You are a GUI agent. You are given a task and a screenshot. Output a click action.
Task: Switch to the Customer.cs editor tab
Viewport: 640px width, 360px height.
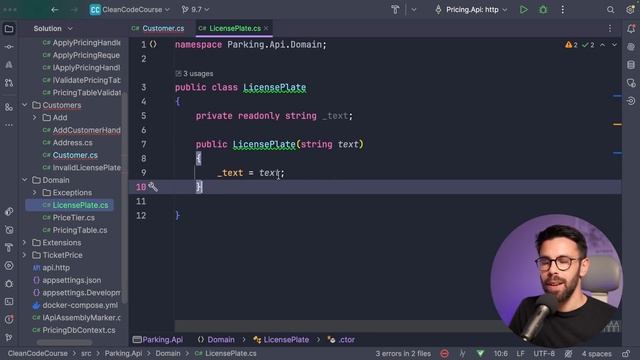point(158,29)
